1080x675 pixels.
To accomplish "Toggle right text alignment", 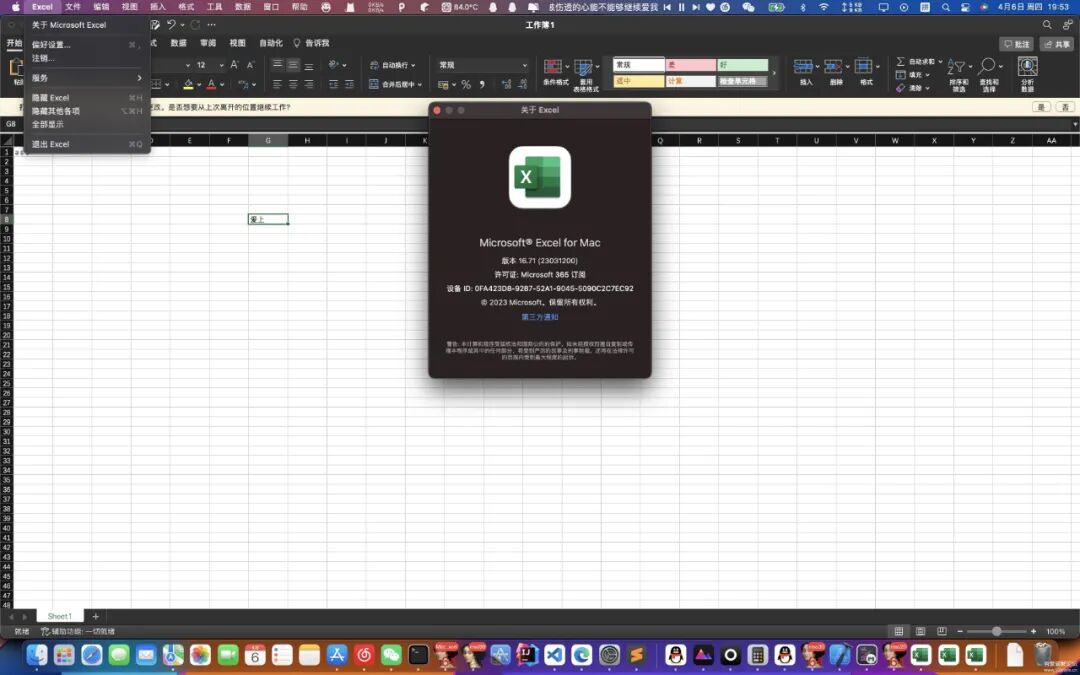I will click(309, 85).
